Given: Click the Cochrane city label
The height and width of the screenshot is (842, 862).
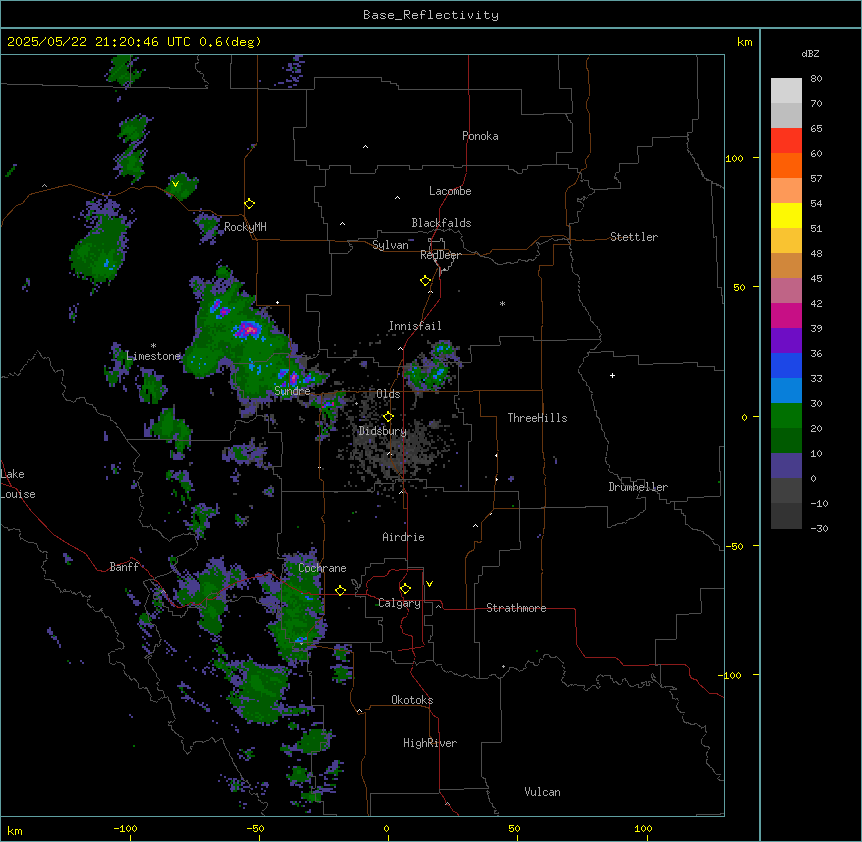Looking at the screenshot, I should click(322, 568).
